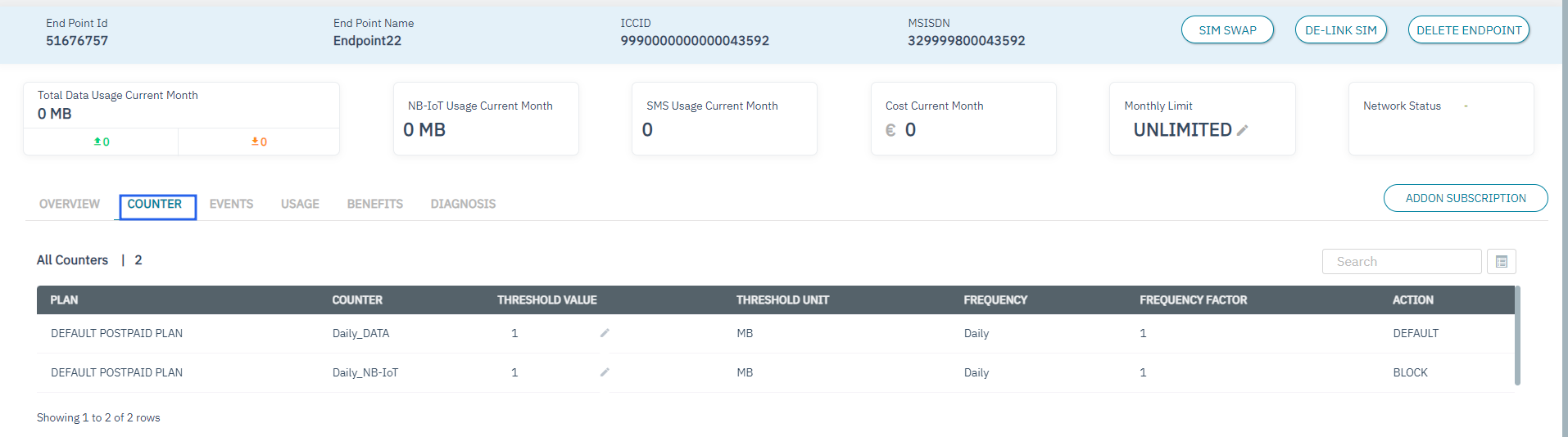Focus the counters Search field
The image size is (1568, 437).
pyautogui.click(x=1401, y=262)
